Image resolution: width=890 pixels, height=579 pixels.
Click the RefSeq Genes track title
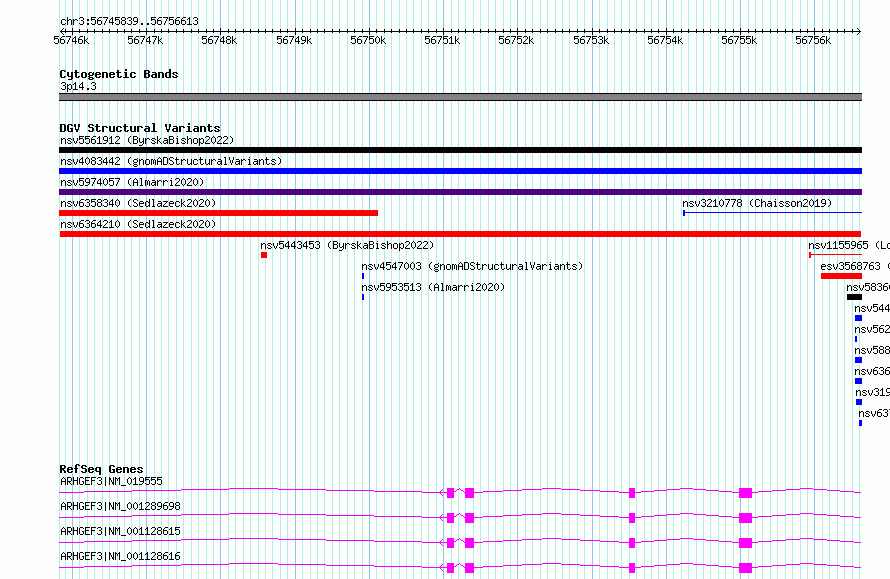coord(101,469)
